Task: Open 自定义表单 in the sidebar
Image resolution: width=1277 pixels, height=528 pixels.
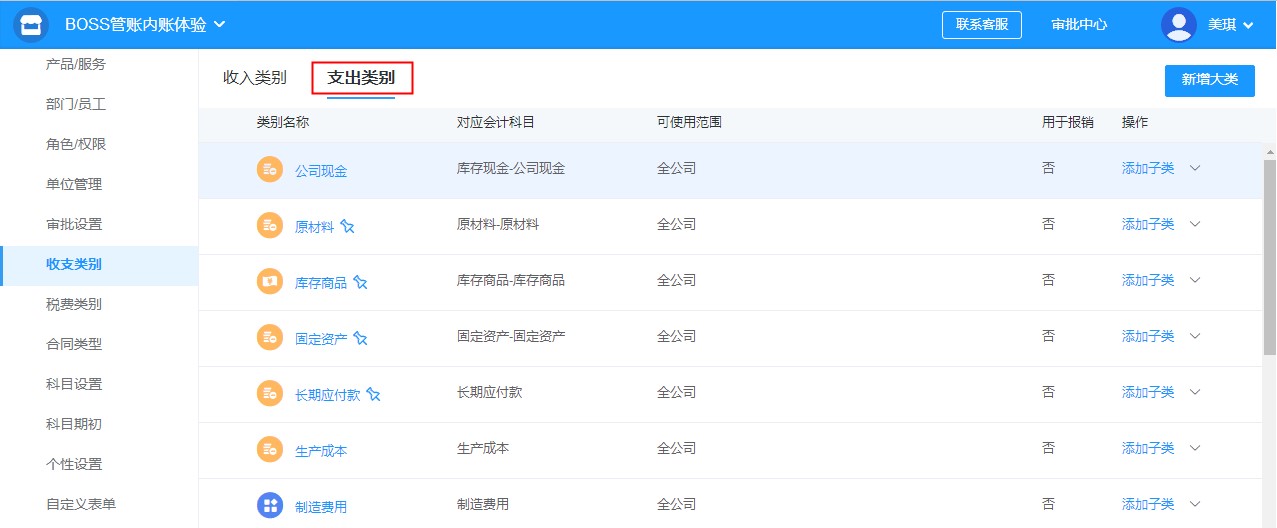Action: click(81, 504)
